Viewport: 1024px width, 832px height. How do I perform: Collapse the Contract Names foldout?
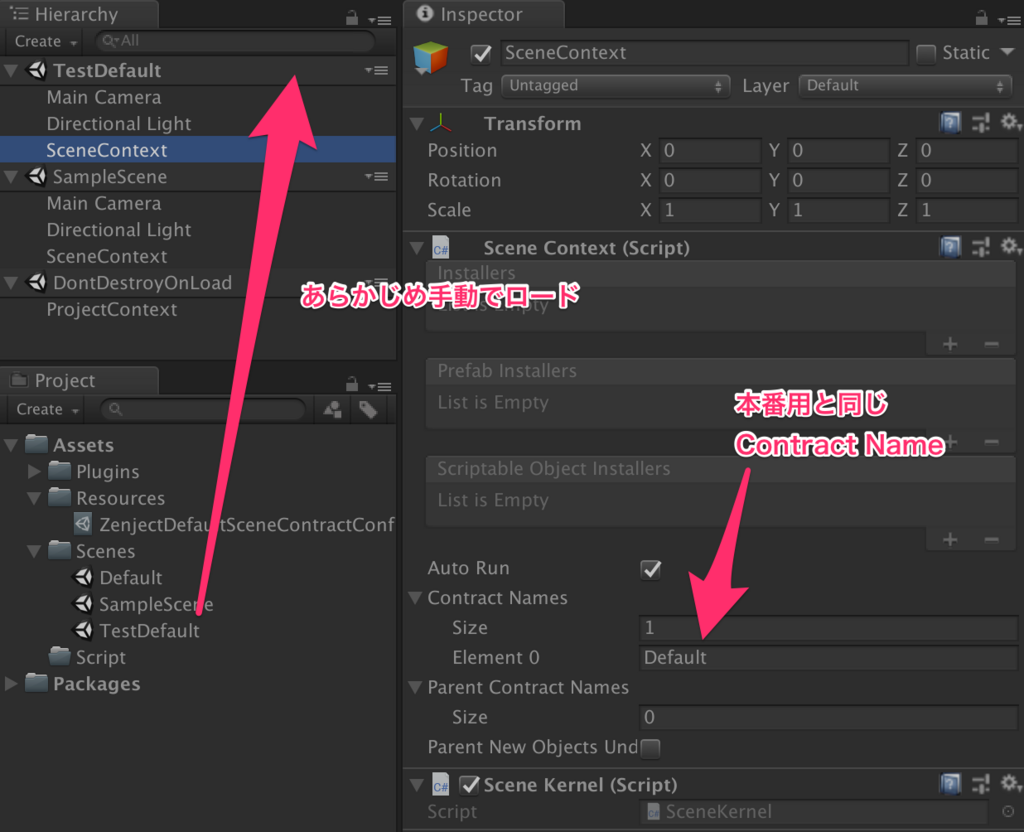pos(415,598)
